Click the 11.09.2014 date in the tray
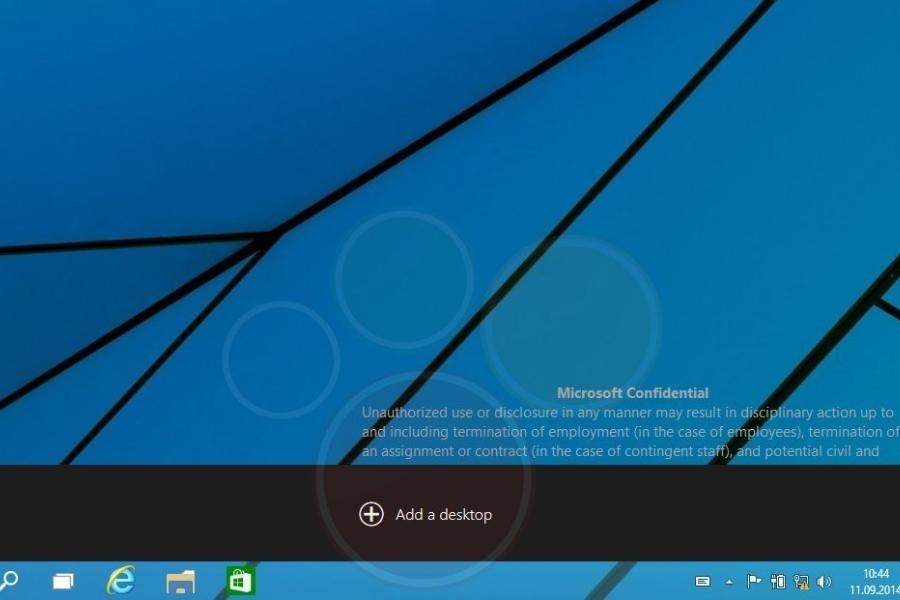This screenshot has width=900, height=600. click(874, 589)
